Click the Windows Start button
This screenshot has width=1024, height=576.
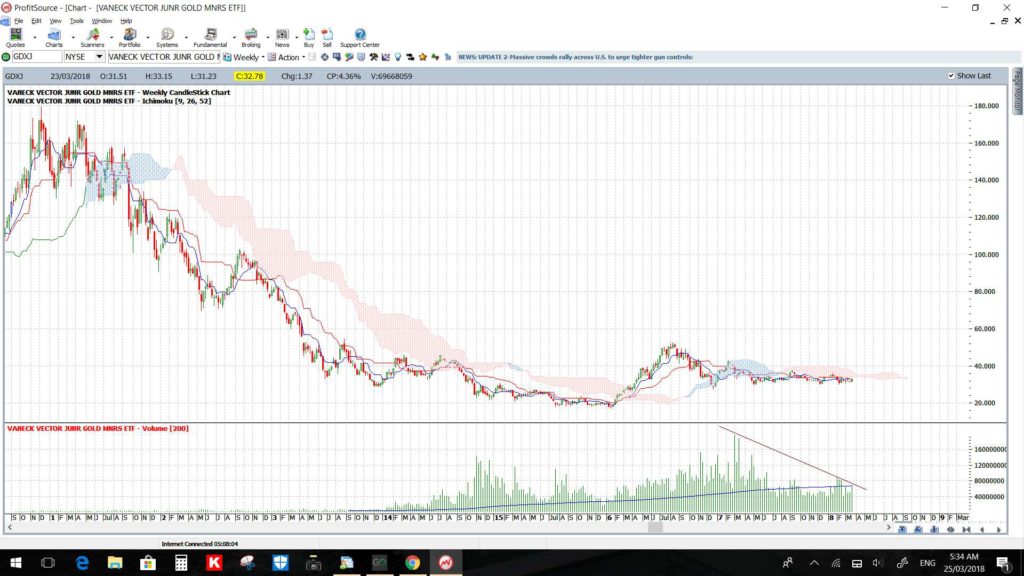point(15,562)
